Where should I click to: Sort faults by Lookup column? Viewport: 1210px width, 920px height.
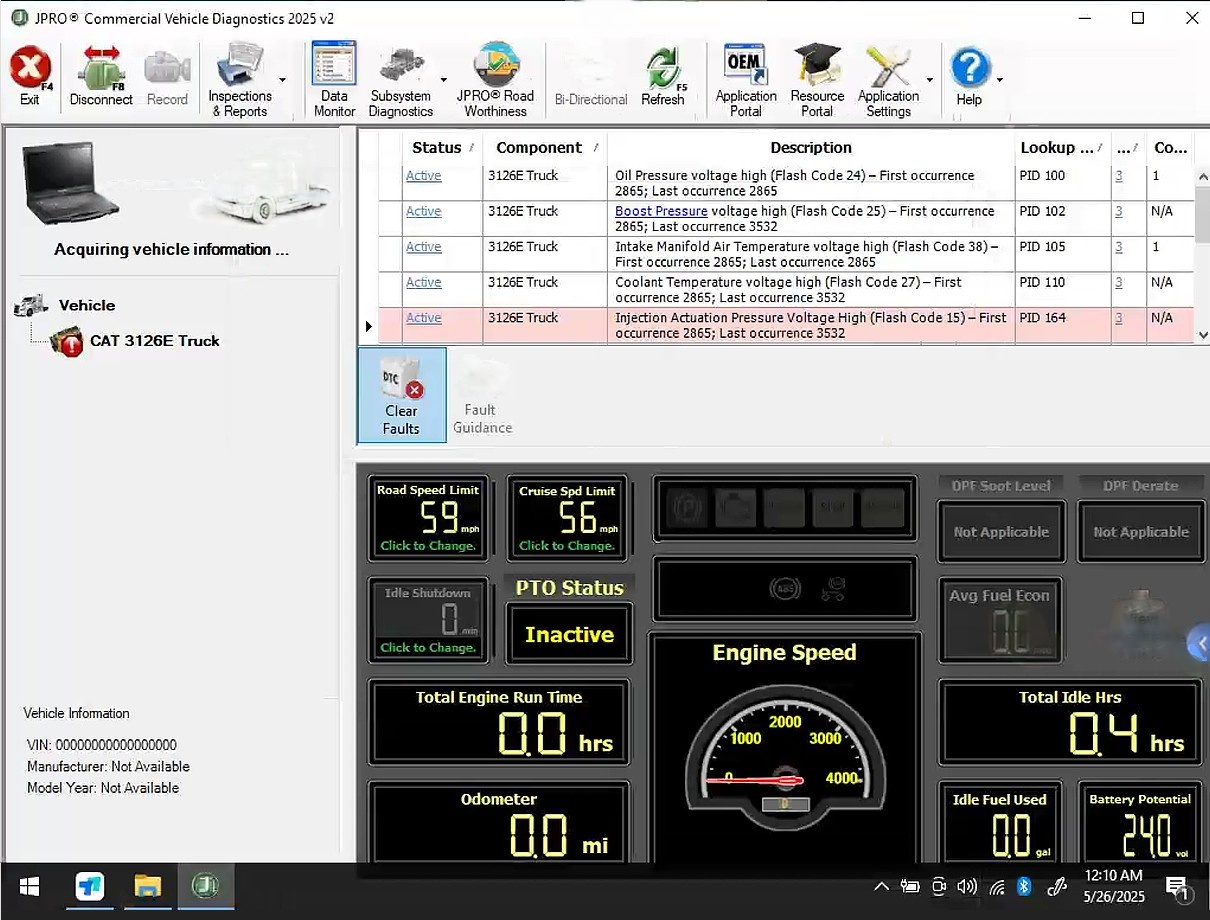coord(1062,147)
